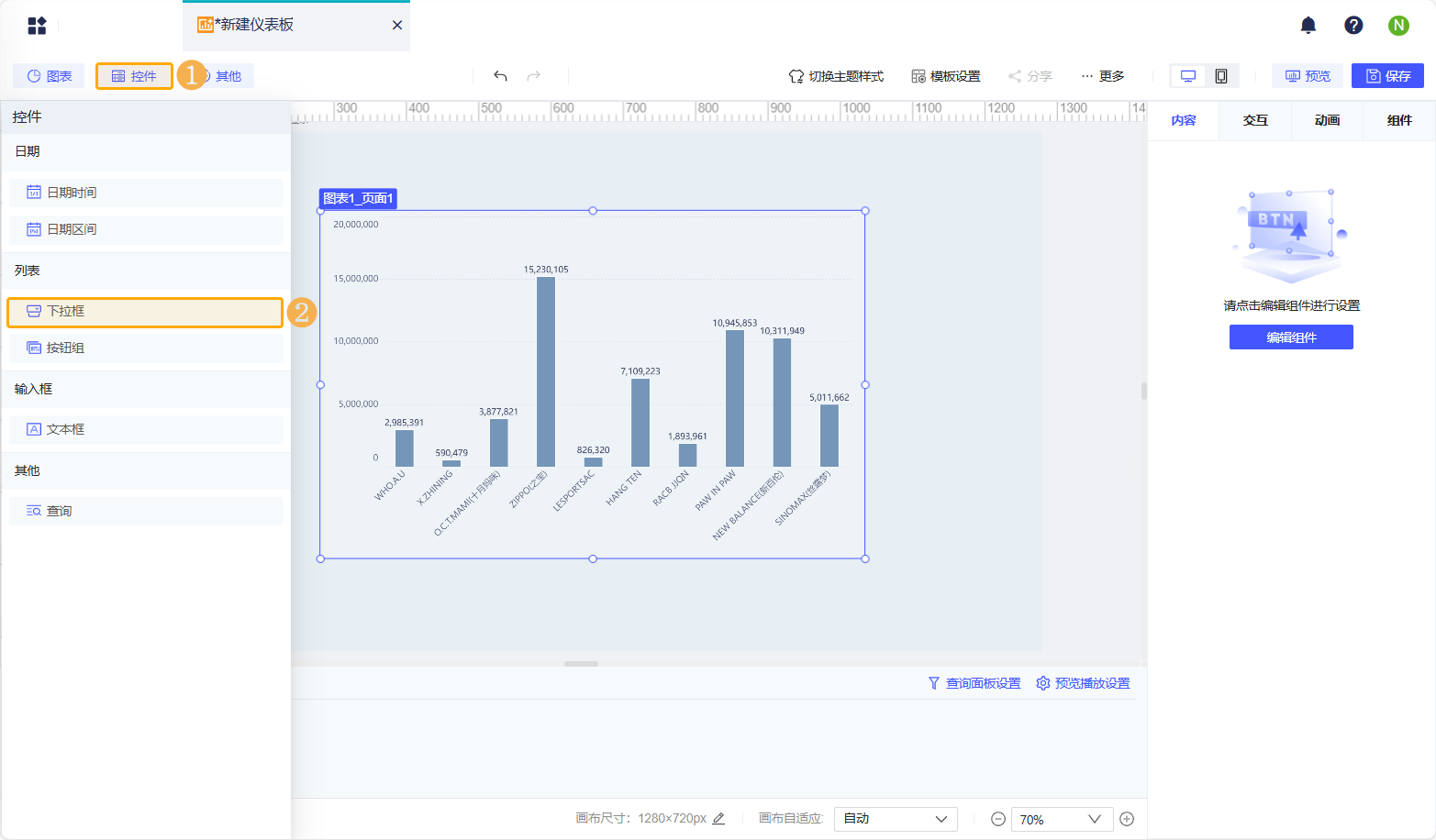Image resolution: width=1436 pixels, height=840 pixels.
Task: Add a 按钮组 button group control
Action: pyautogui.click(x=147, y=348)
